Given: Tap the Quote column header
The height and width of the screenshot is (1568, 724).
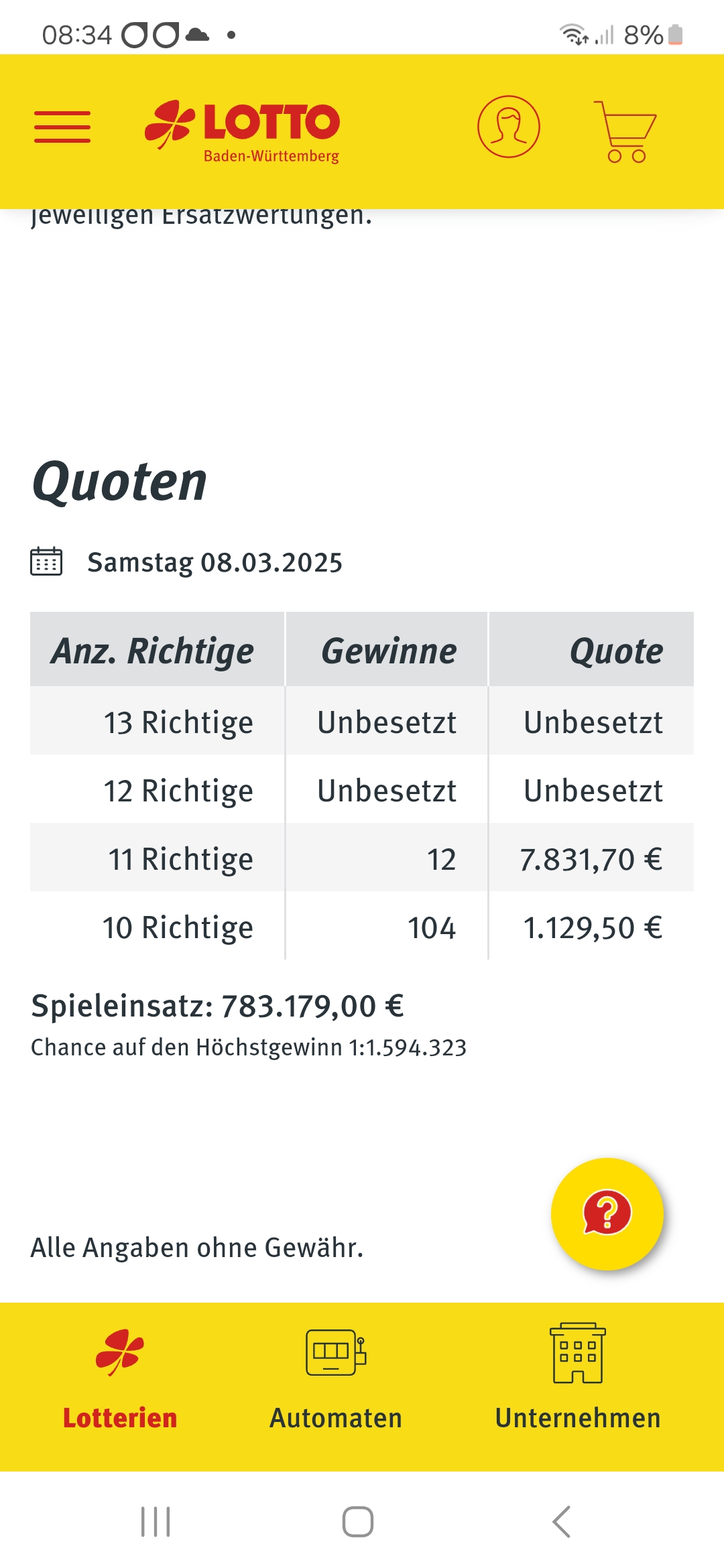Looking at the screenshot, I should [x=592, y=649].
